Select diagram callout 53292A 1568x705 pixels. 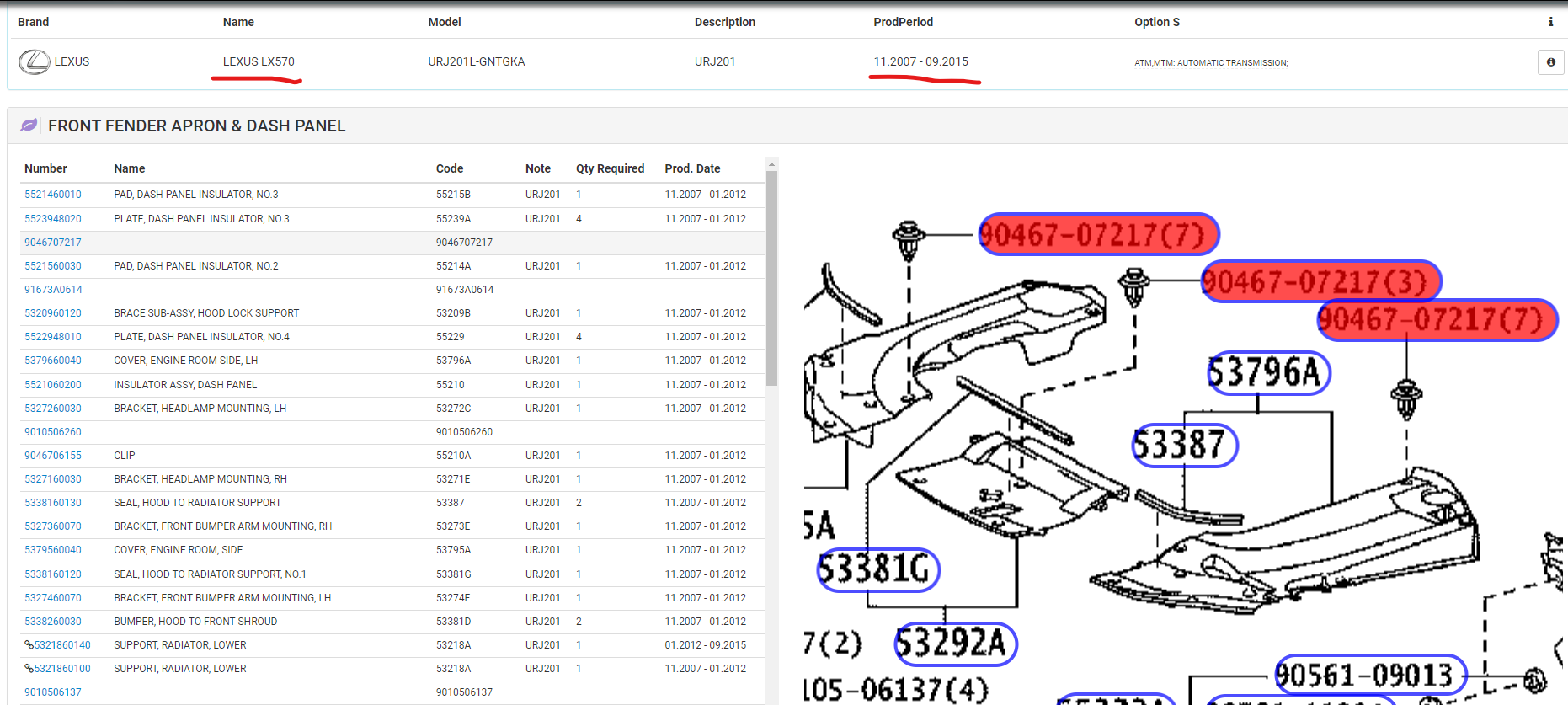tap(956, 644)
